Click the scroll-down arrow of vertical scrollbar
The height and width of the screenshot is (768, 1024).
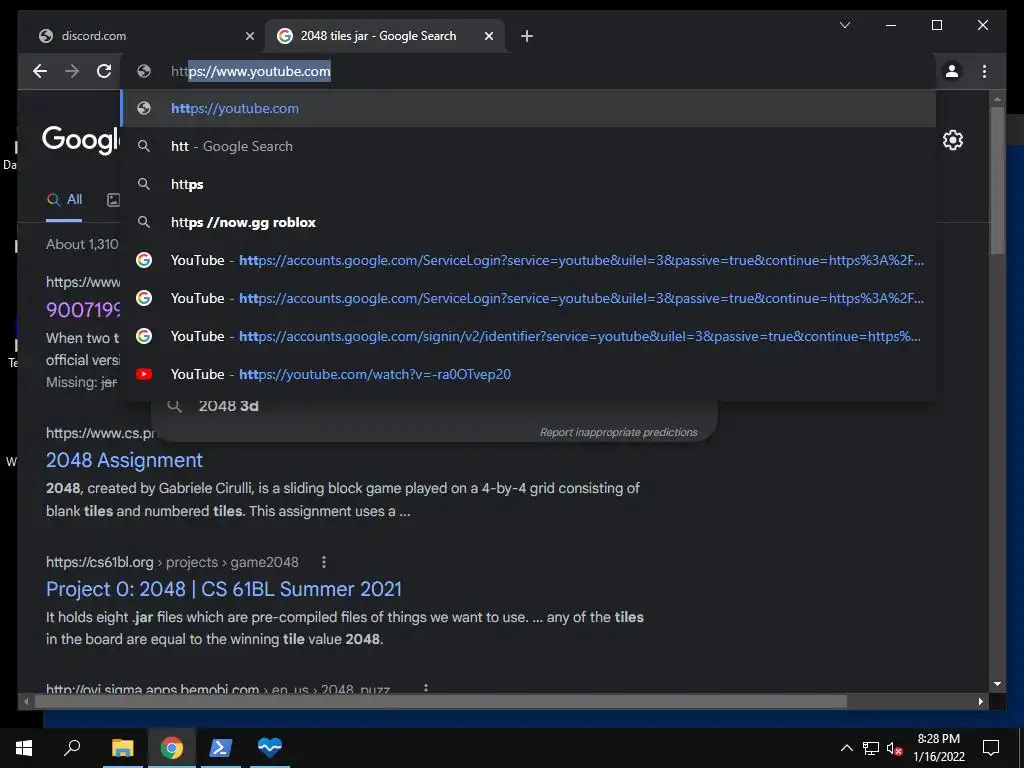coord(997,684)
